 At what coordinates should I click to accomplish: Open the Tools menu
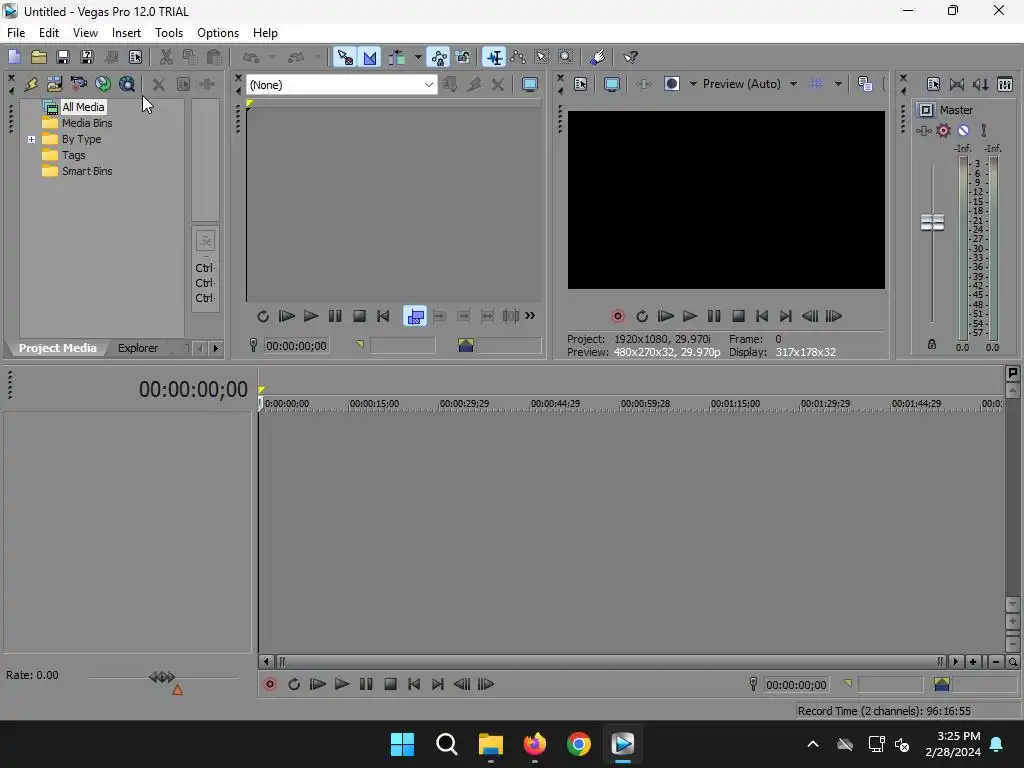(168, 33)
